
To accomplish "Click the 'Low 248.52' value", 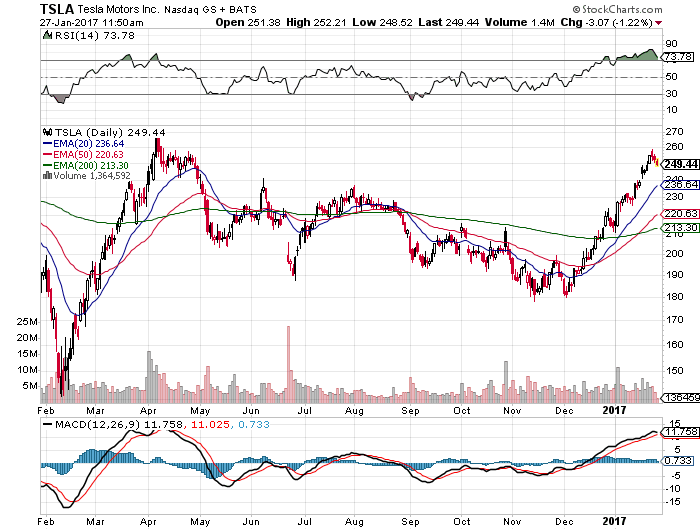I will coord(382,22).
